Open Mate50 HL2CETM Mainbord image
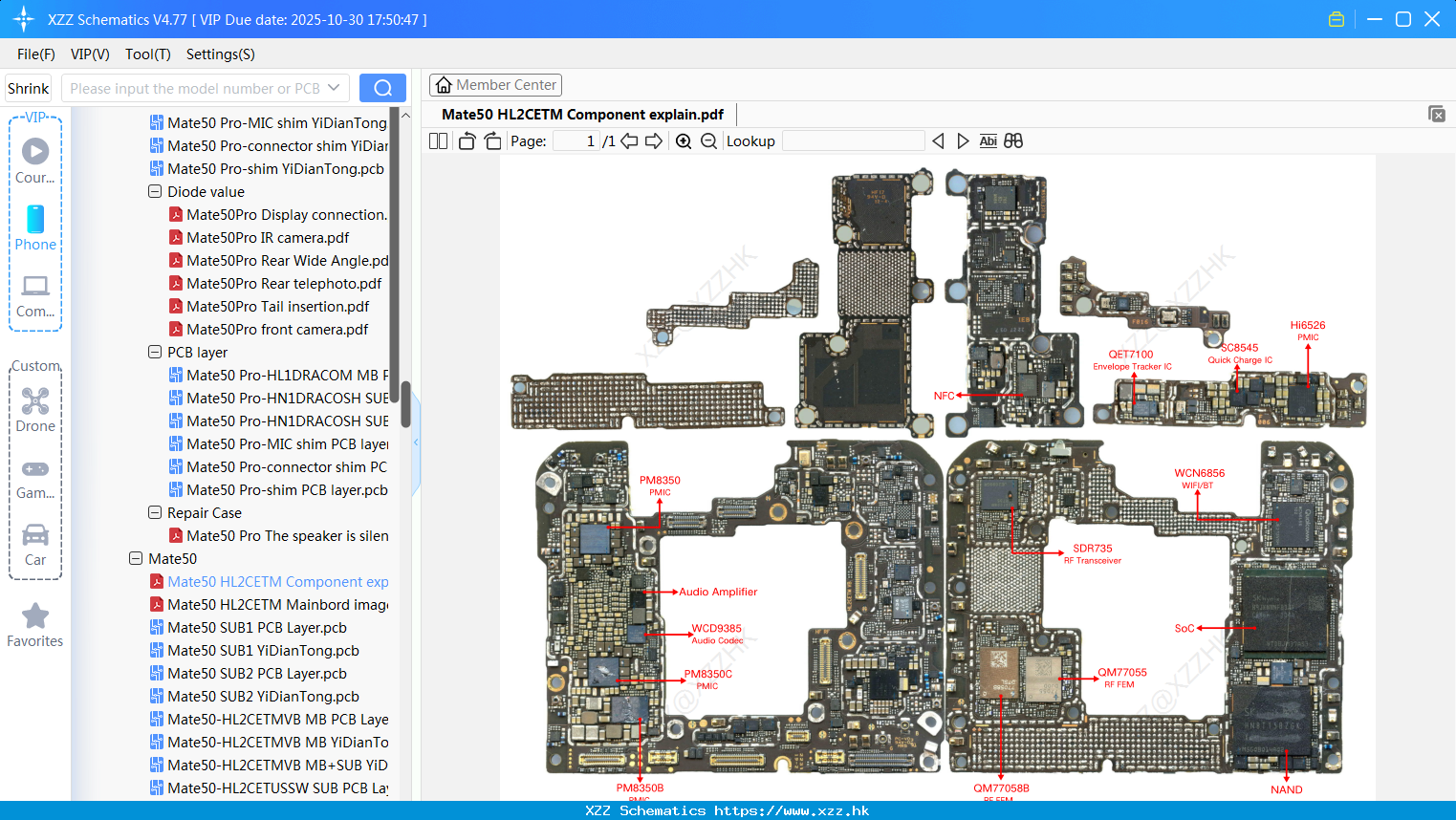 [x=269, y=604]
